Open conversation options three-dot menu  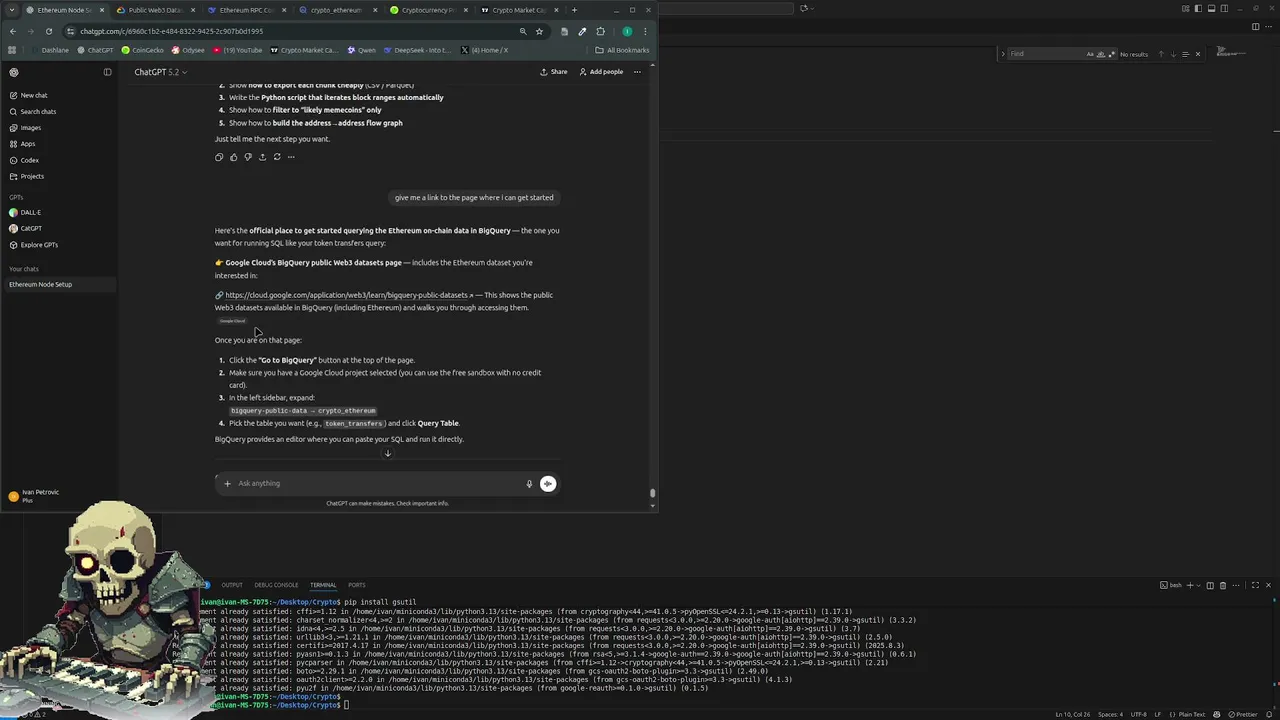point(637,72)
